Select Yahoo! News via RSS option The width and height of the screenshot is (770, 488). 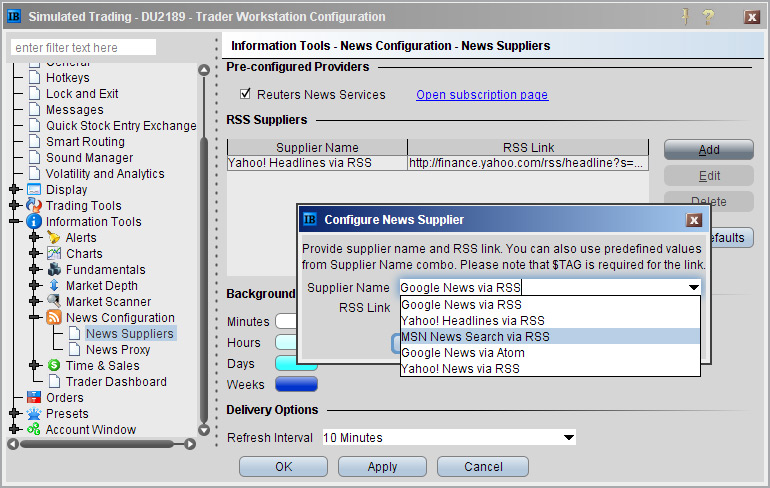(x=550, y=368)
